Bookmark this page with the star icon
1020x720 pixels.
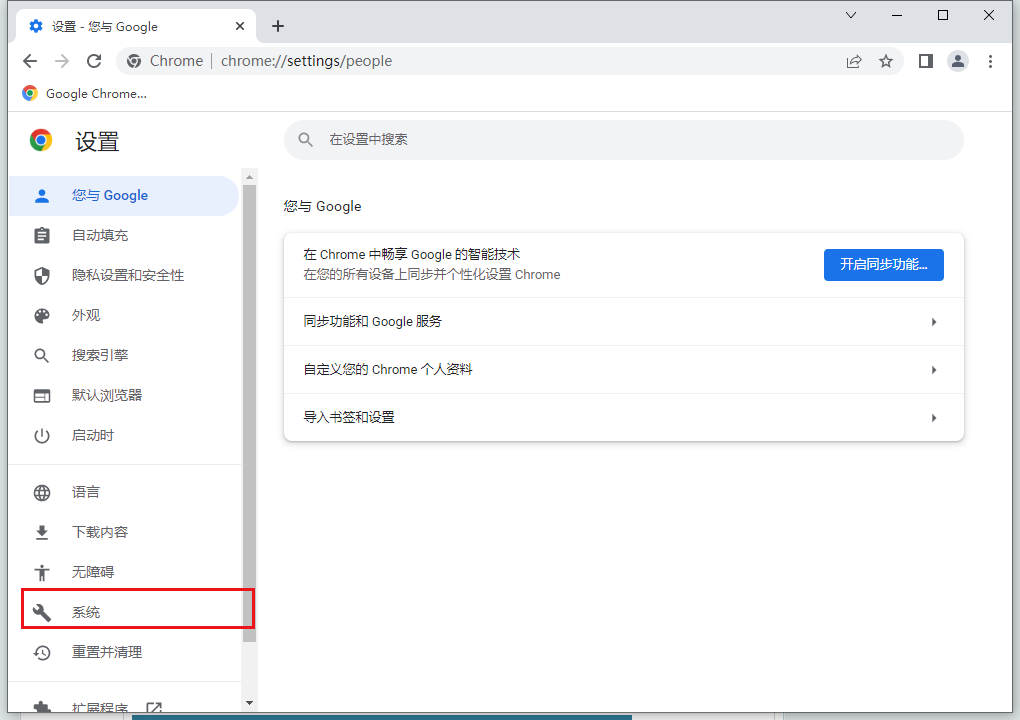click(886, 61)
